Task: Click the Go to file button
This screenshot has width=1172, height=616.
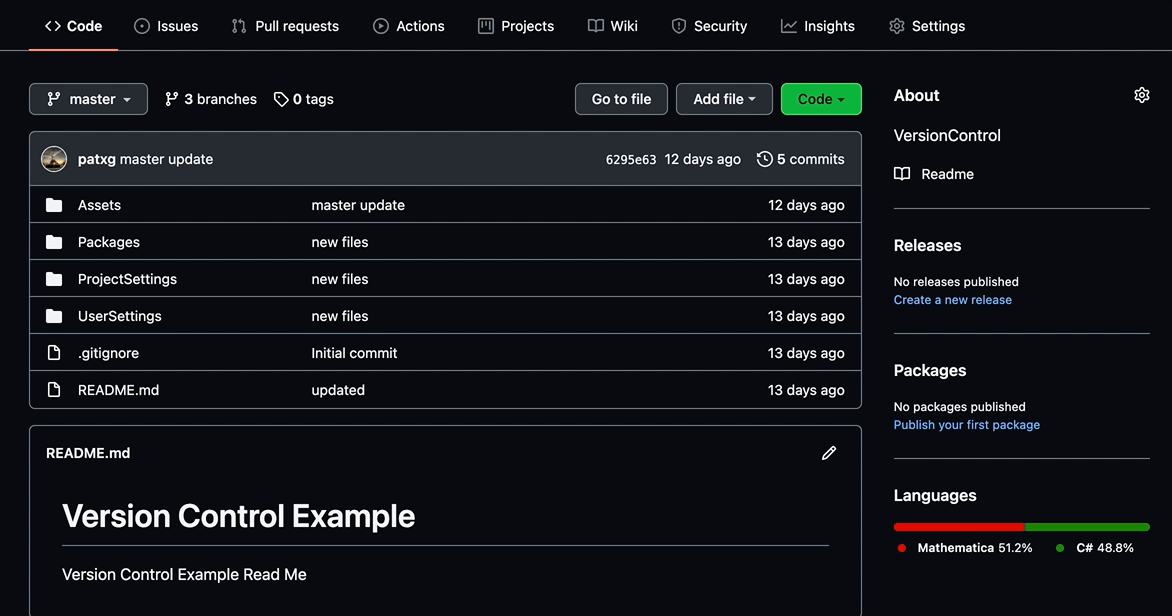Action: [621, 99]
